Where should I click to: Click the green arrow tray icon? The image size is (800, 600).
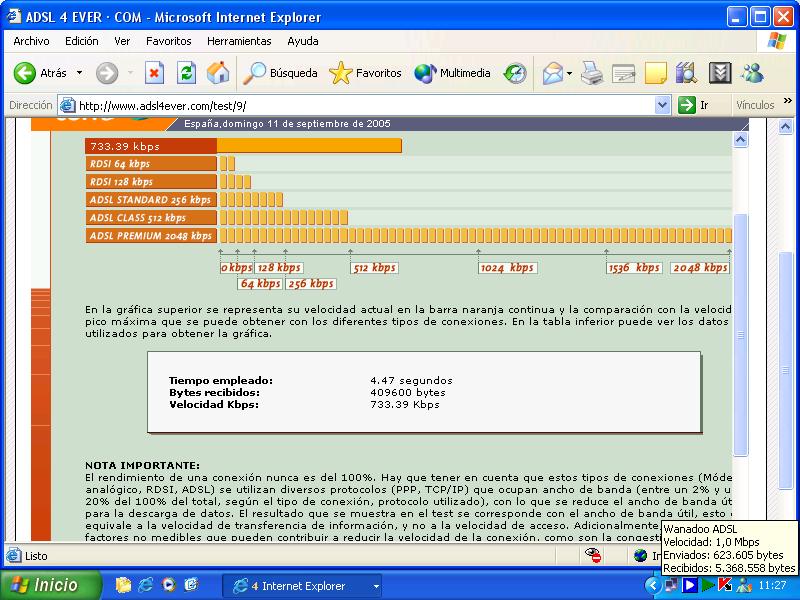[x=708, y=585]
